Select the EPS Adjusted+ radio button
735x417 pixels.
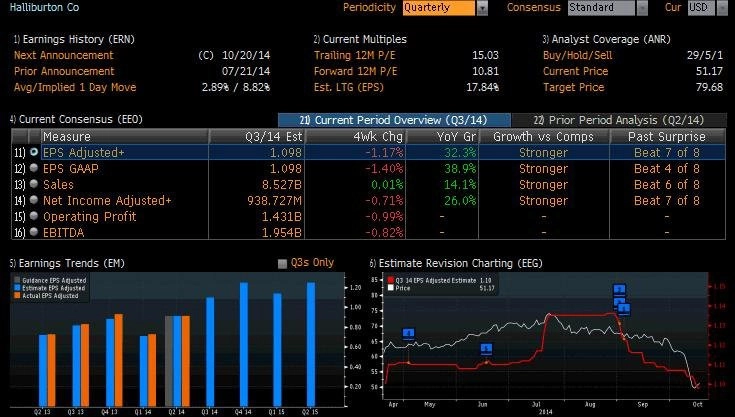(x=34, y=152)
